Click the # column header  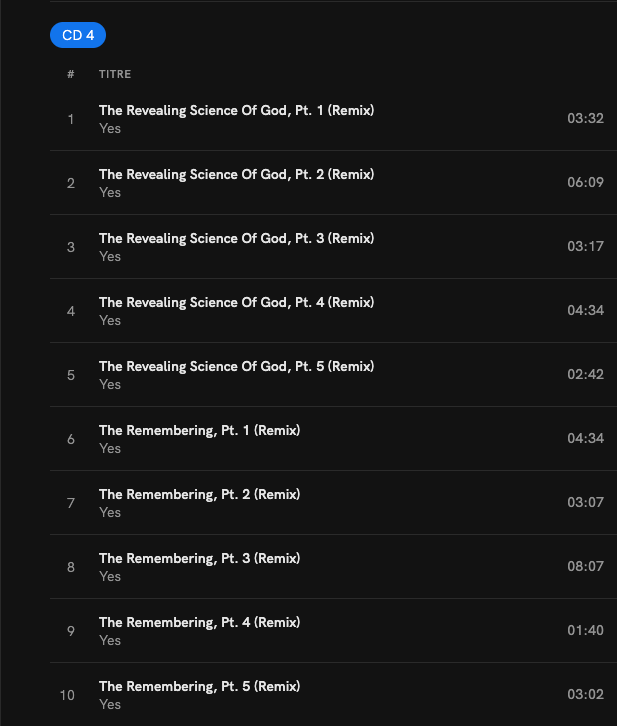71,74
